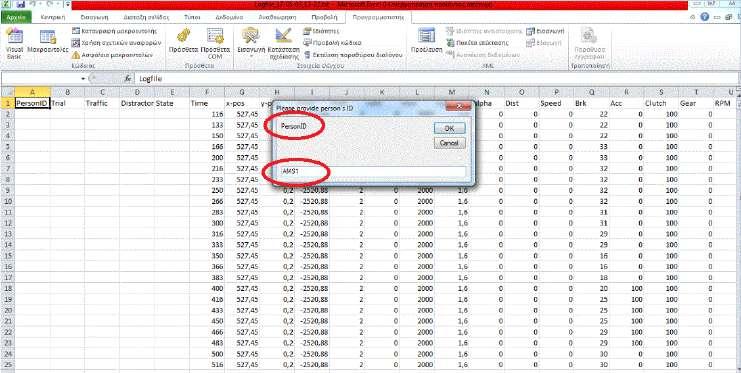Toggle Design Mode (Κατάσταση σχεδίασης)
The image size is (741, 373).
tap(284, 43)
